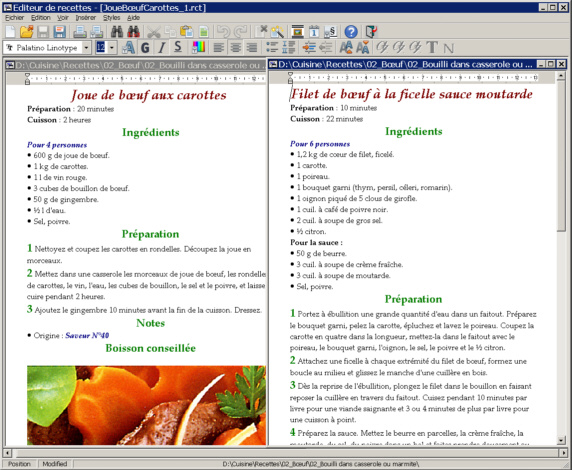Open the Edition menu
The width and height of the screenshot is (572, 470).
40,18
